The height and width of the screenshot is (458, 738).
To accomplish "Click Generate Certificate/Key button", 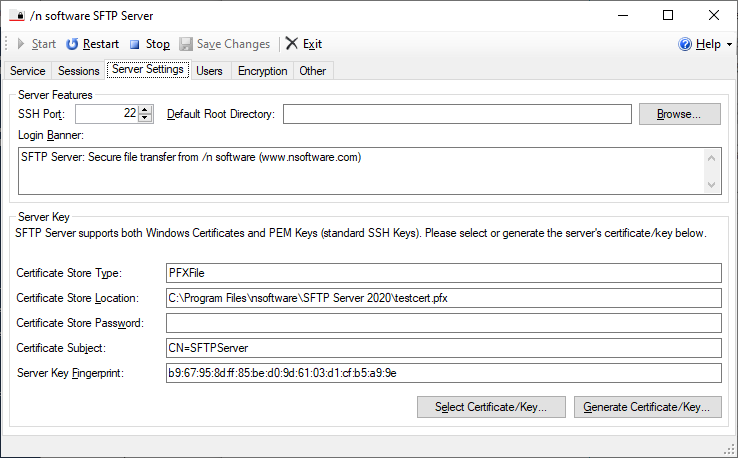I will point(647,407).
